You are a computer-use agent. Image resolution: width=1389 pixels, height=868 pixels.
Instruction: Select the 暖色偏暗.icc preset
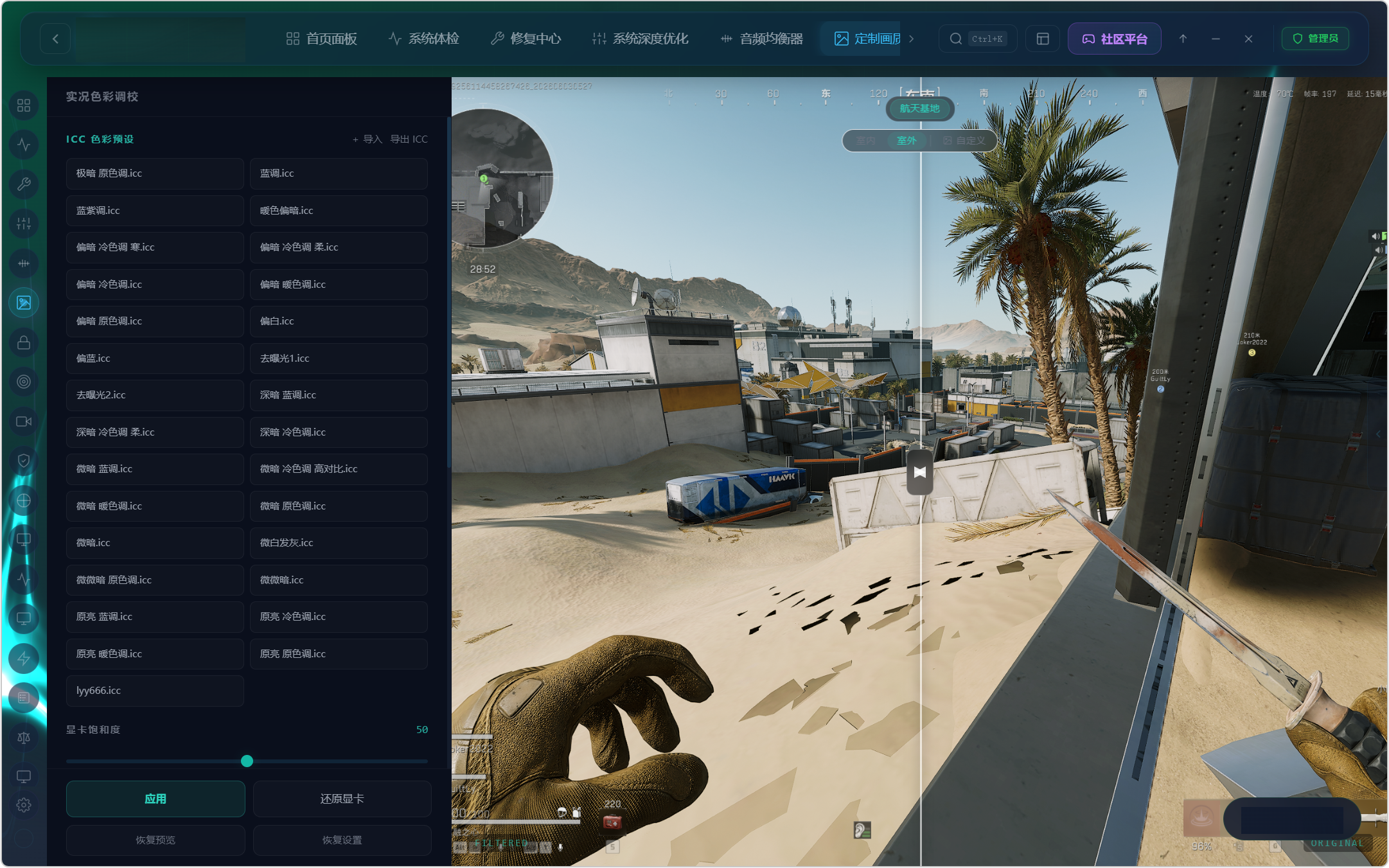[x=339, y=211]
